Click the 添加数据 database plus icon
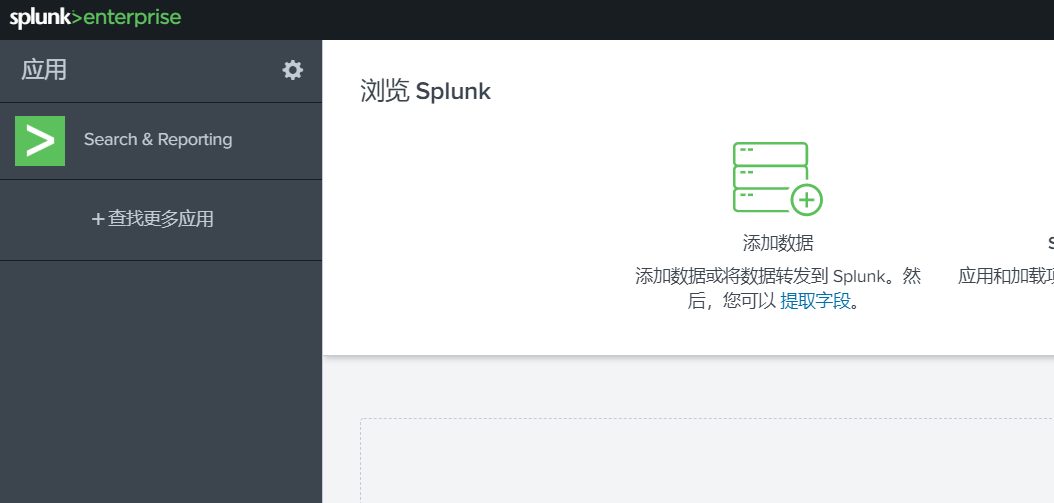The image size is (1054, 503). click(778, 178)
